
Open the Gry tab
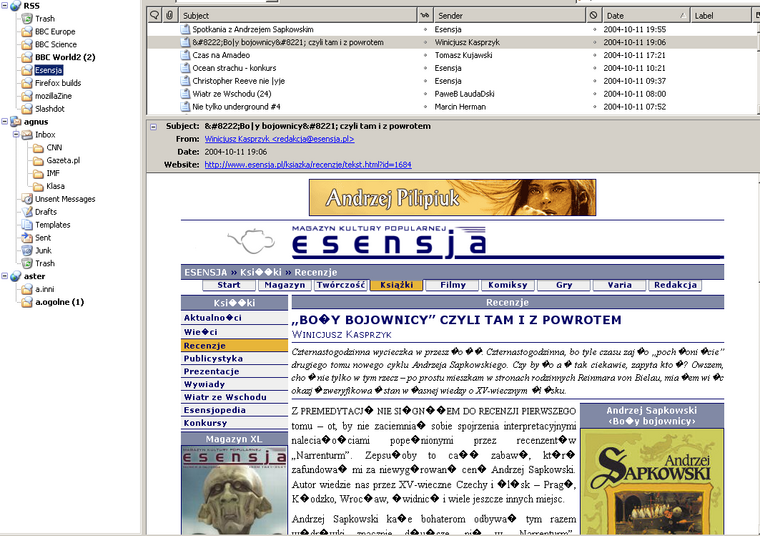564,285
